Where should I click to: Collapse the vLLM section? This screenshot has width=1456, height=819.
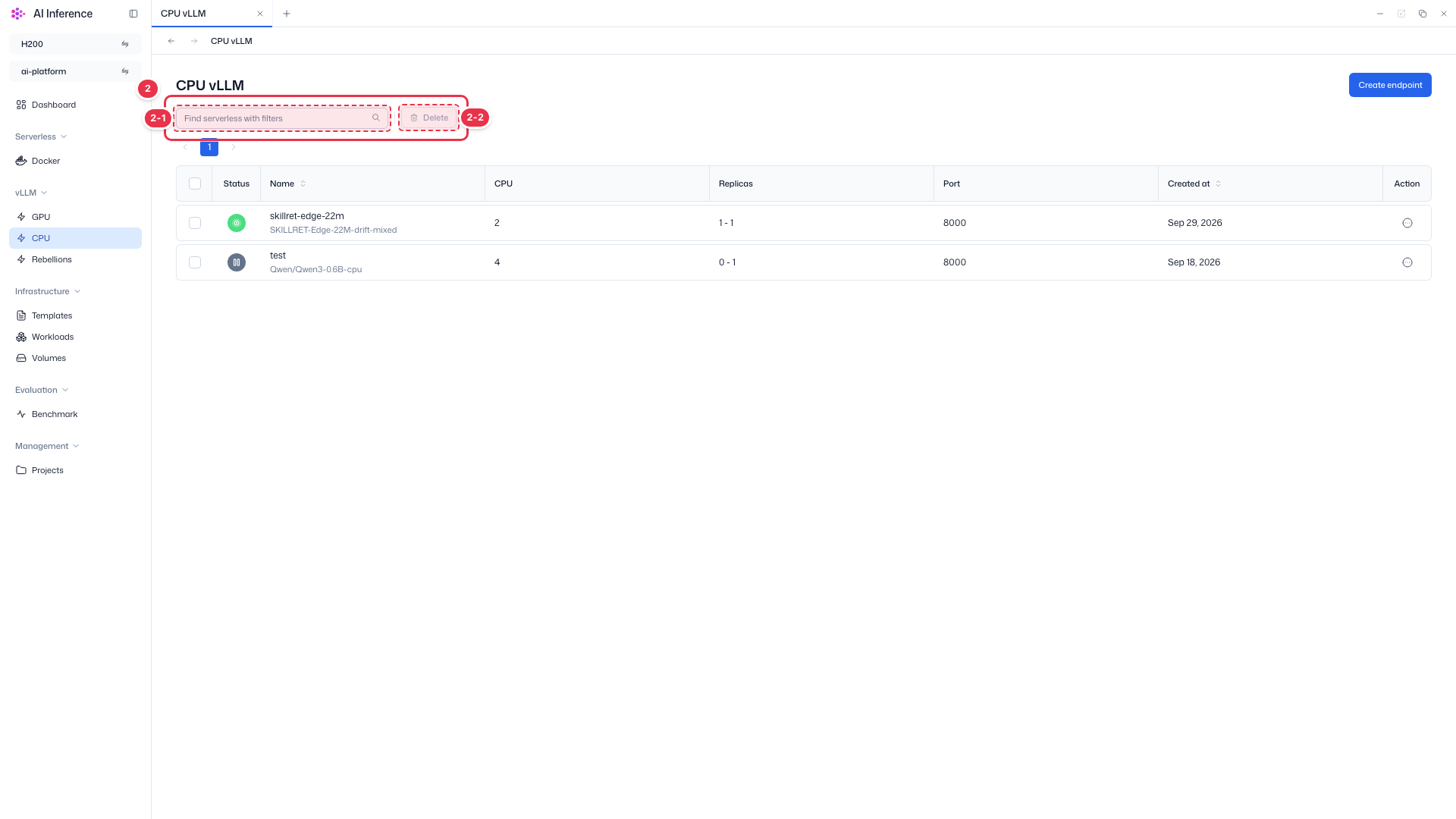(31, 193)
